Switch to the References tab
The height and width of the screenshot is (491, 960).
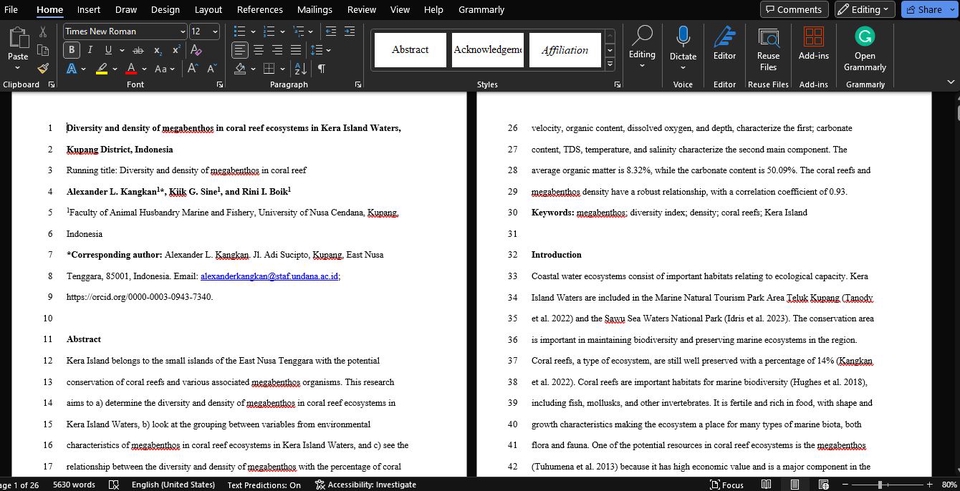tap(260, 10)
